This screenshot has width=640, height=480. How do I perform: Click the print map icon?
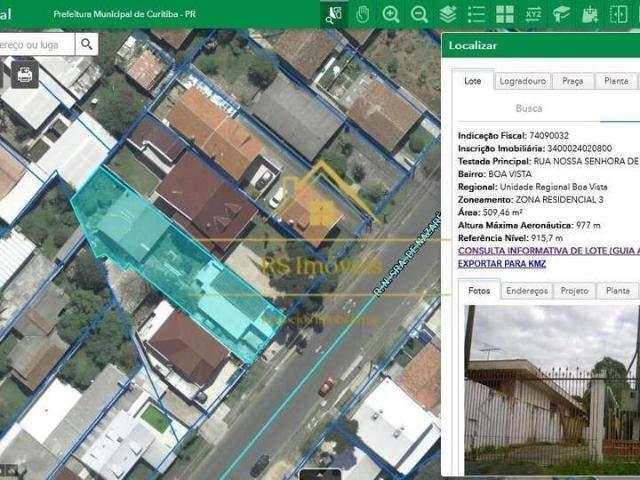[x=24, y=74]
